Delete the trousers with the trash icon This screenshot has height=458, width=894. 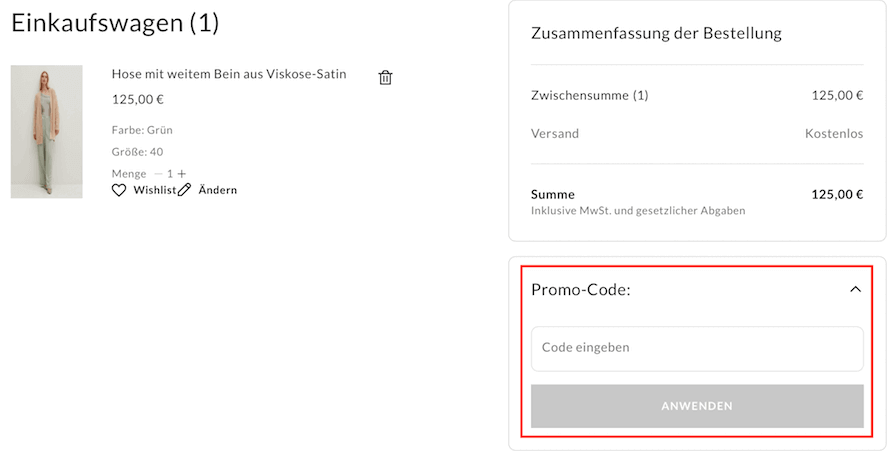tap(385, 78)
